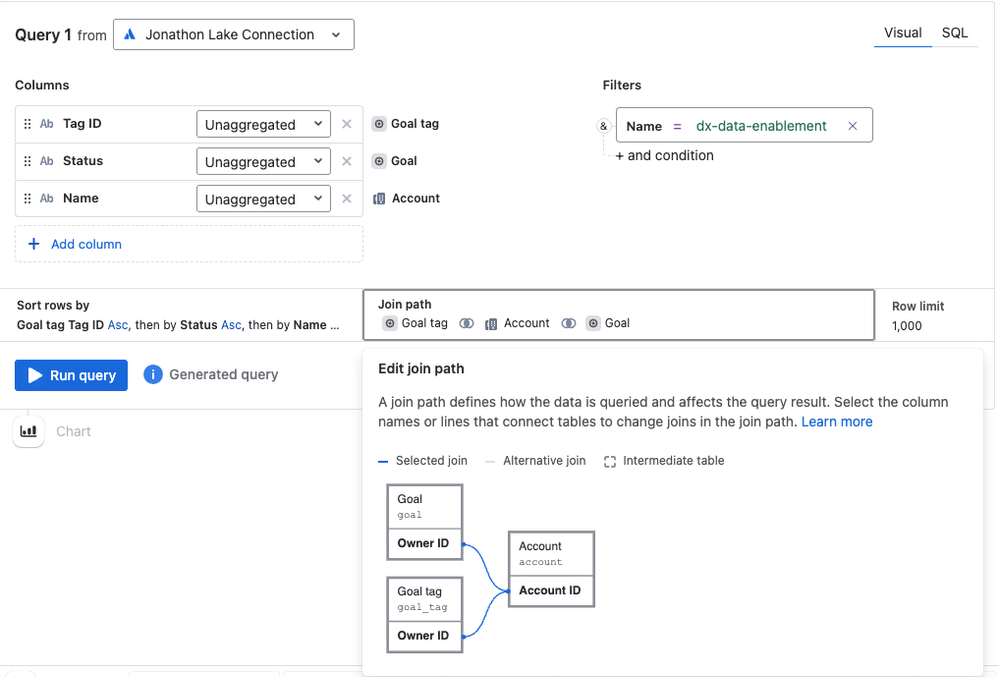This screenshot has height=677, width=999.
Task: Click drag handle for the Name column
Action: click(x=27, y=198)
